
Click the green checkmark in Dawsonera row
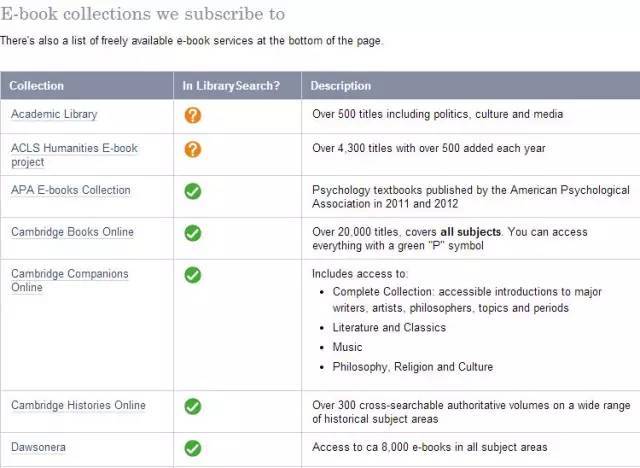tap(193, 448)
